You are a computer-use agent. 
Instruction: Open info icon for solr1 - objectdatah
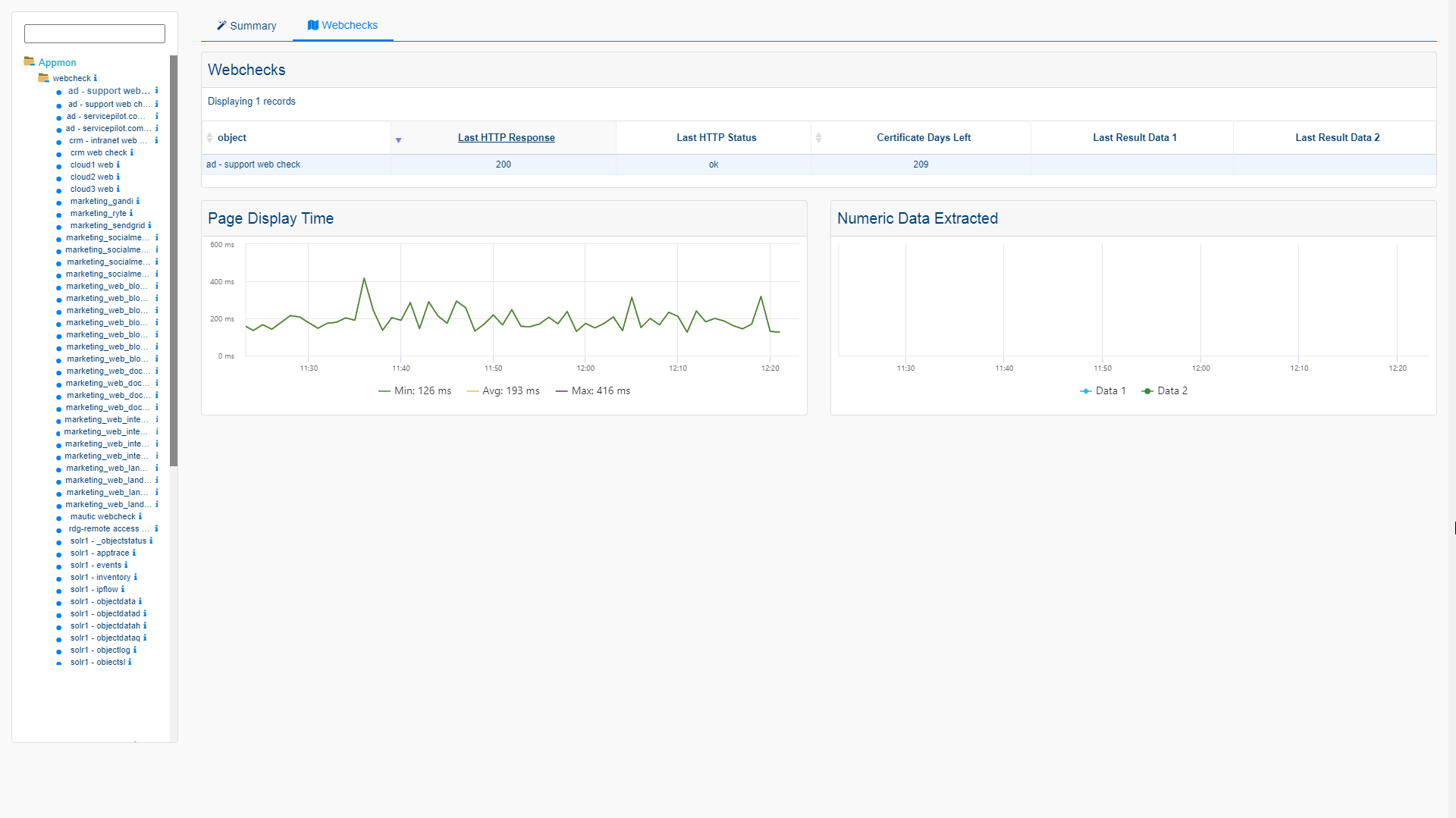pos(144,625)
